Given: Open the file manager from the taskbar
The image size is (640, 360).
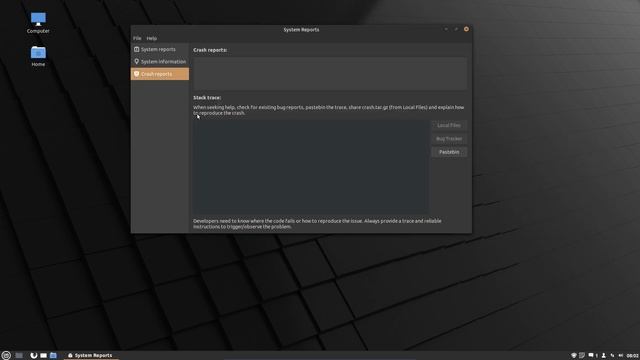Looking at the screenshot, I should tap(53, 356).
